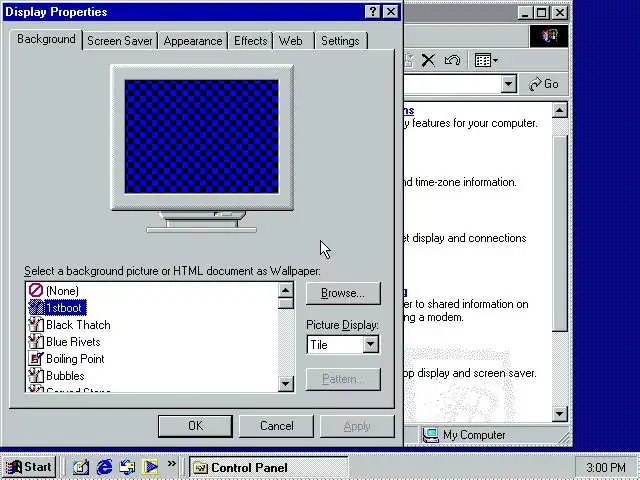Pick Black Thatch wallpaper
Viewport: 640px width, 480px height.
point(78,325)
